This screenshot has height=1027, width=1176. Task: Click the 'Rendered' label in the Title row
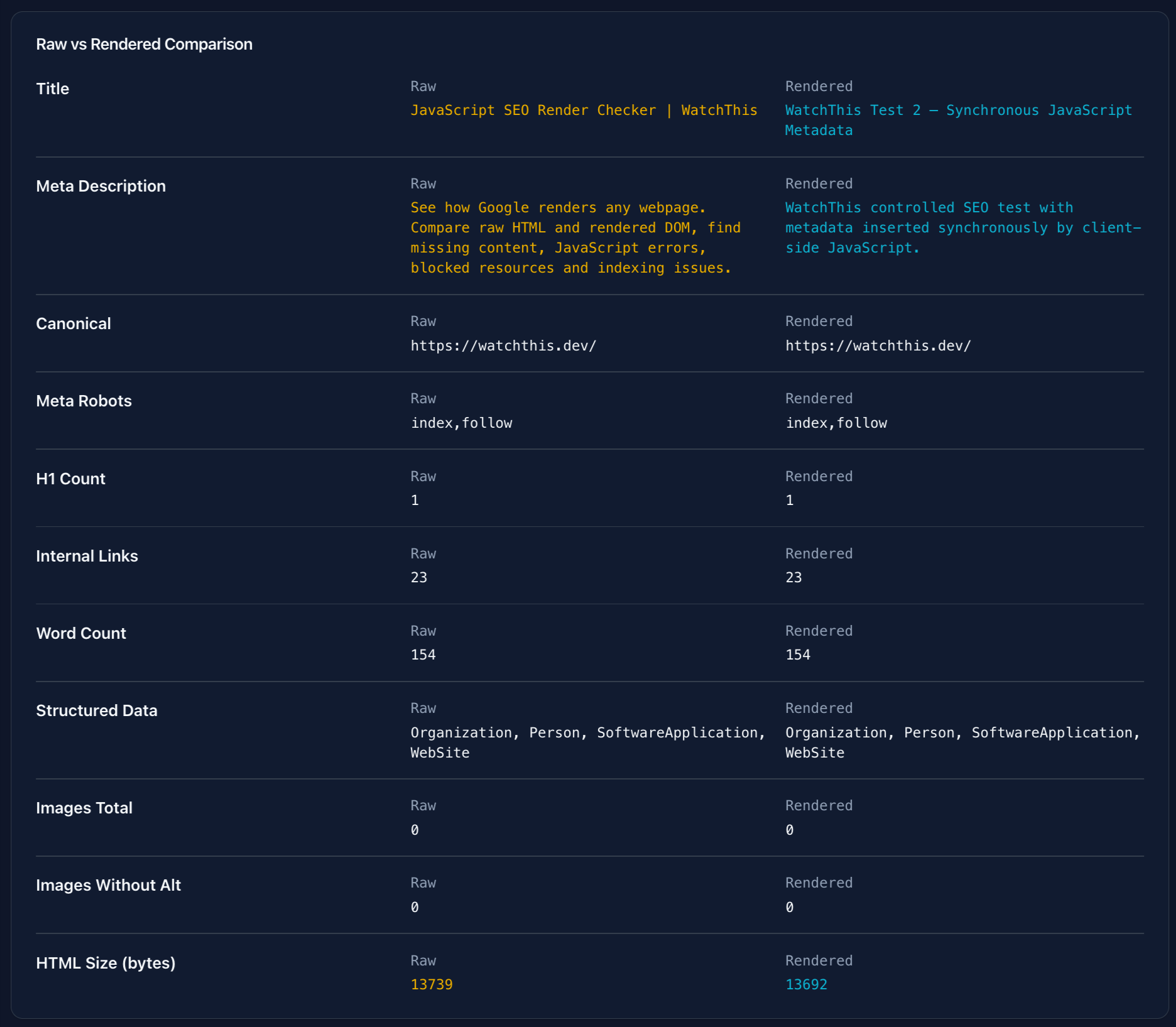pyautogui.click(x=819, y=87)
